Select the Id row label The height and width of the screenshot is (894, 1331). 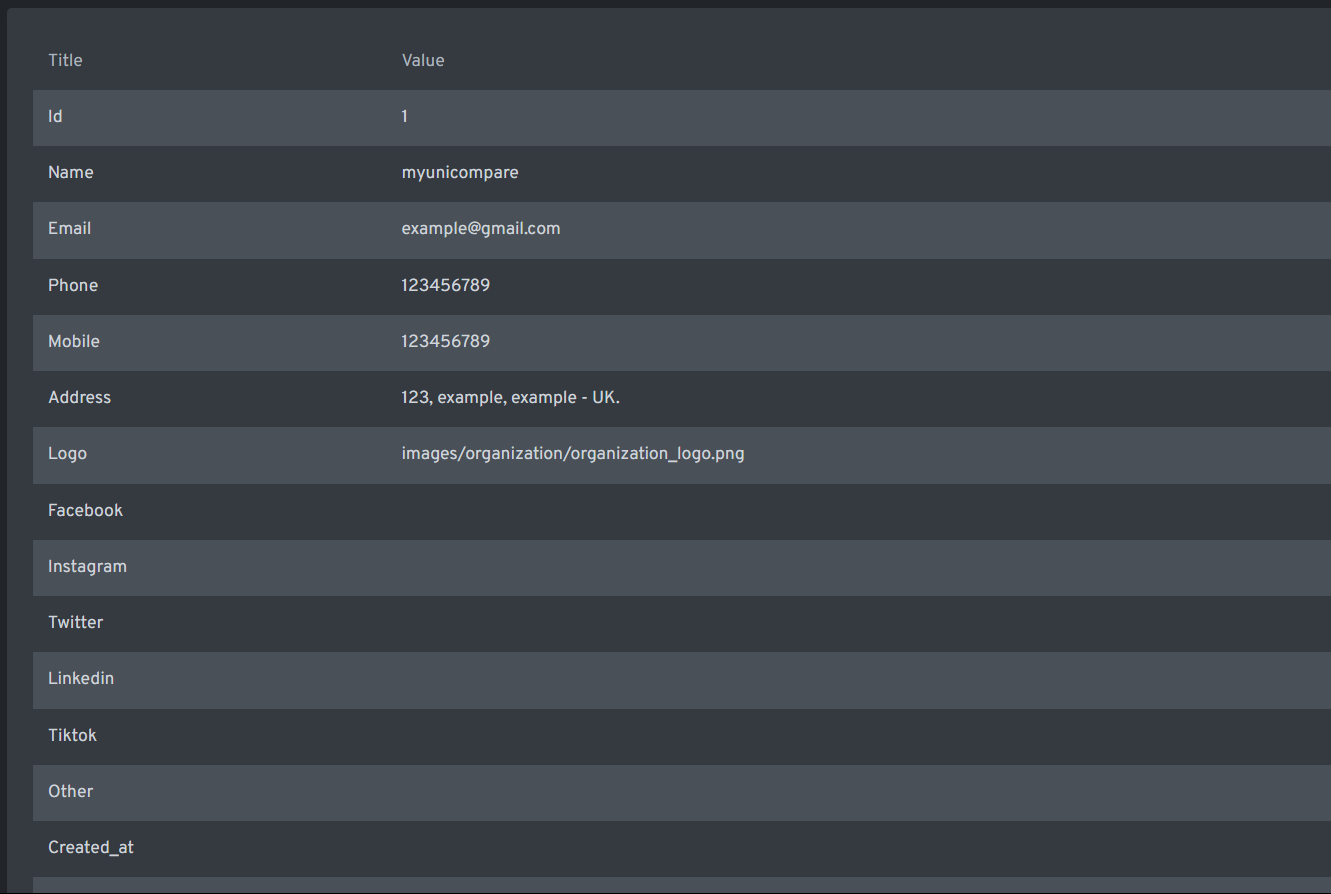pyautogui.click(x=55, y=117)
